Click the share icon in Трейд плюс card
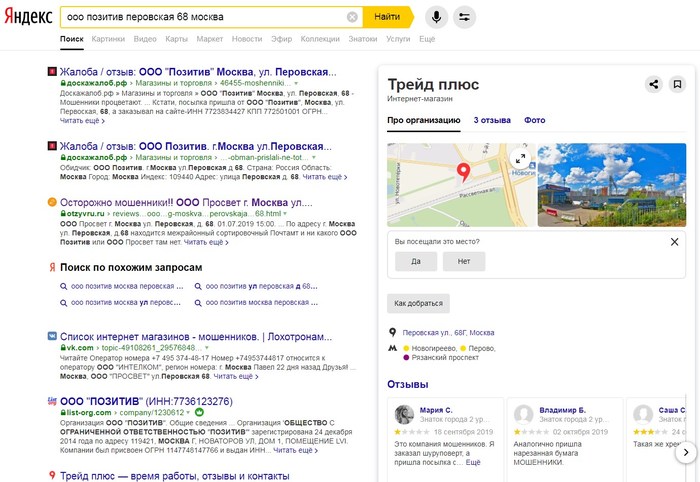The width and height of the screenshot is (700, 482). (653, 84)
